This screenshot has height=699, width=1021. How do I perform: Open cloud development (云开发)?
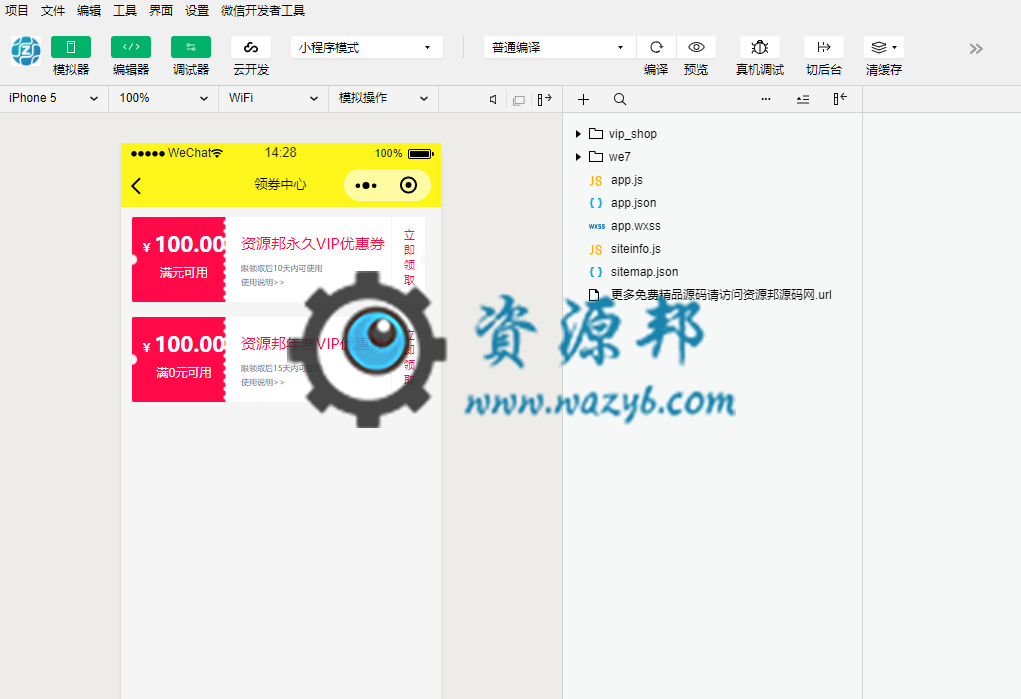[x=251, y=47]
